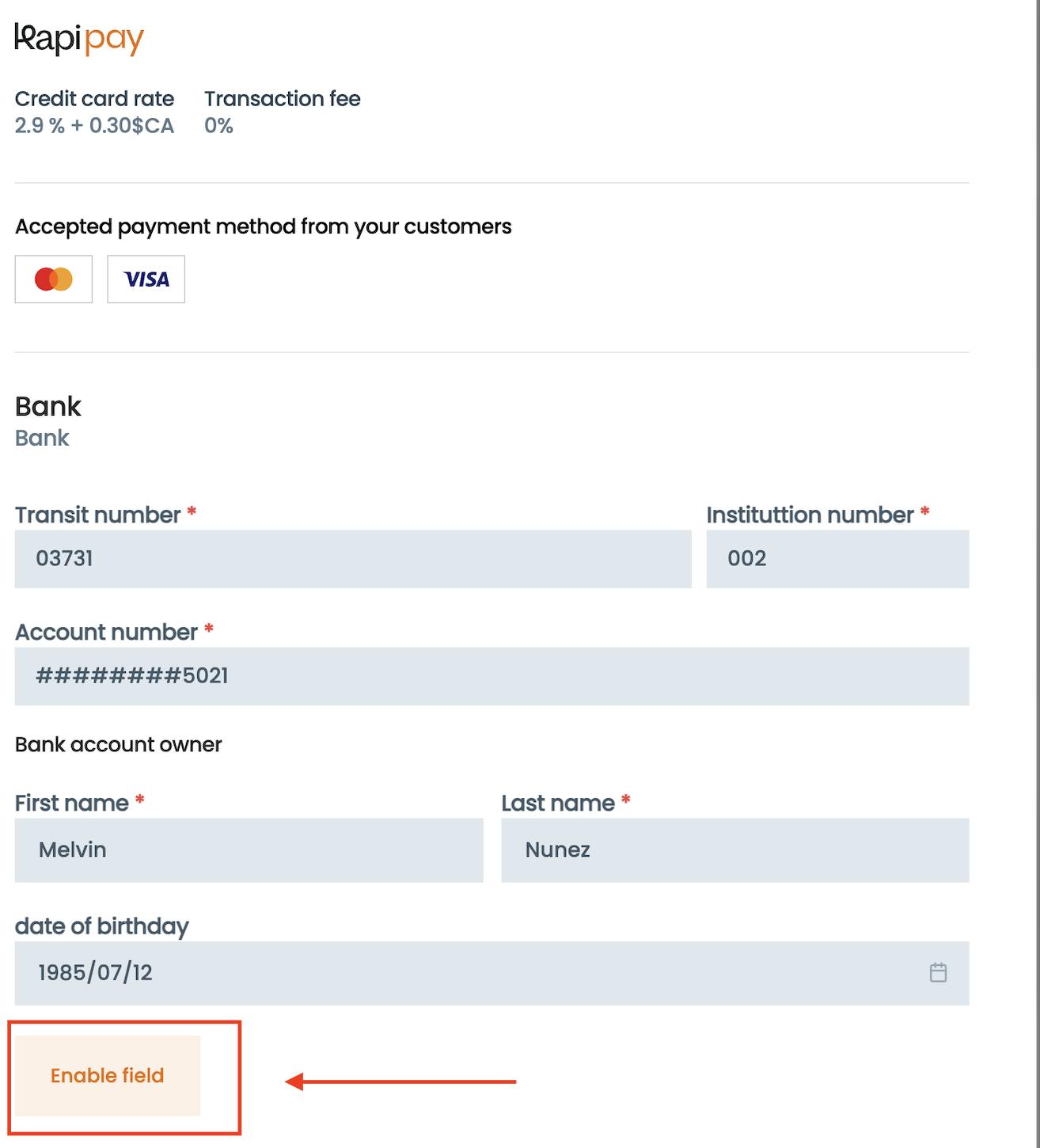Viewport: 1040px width, 1148px height.
Task: Click the Rapipay logo
Action: (79, 39)
